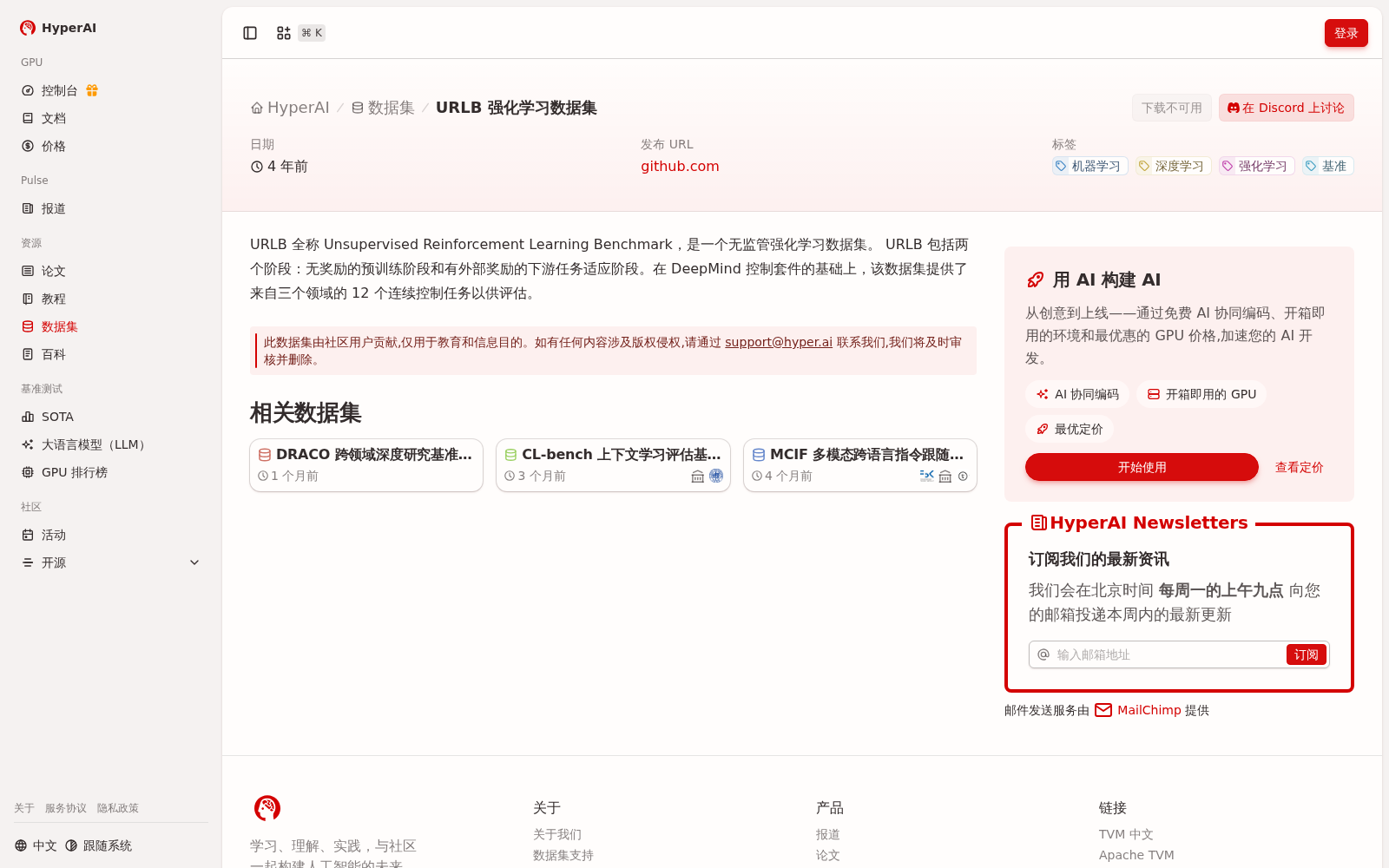This screenshot has width=1389, height=868.
Task: Click the institution icon on CL-bench card
Action: tap(698, 477)
